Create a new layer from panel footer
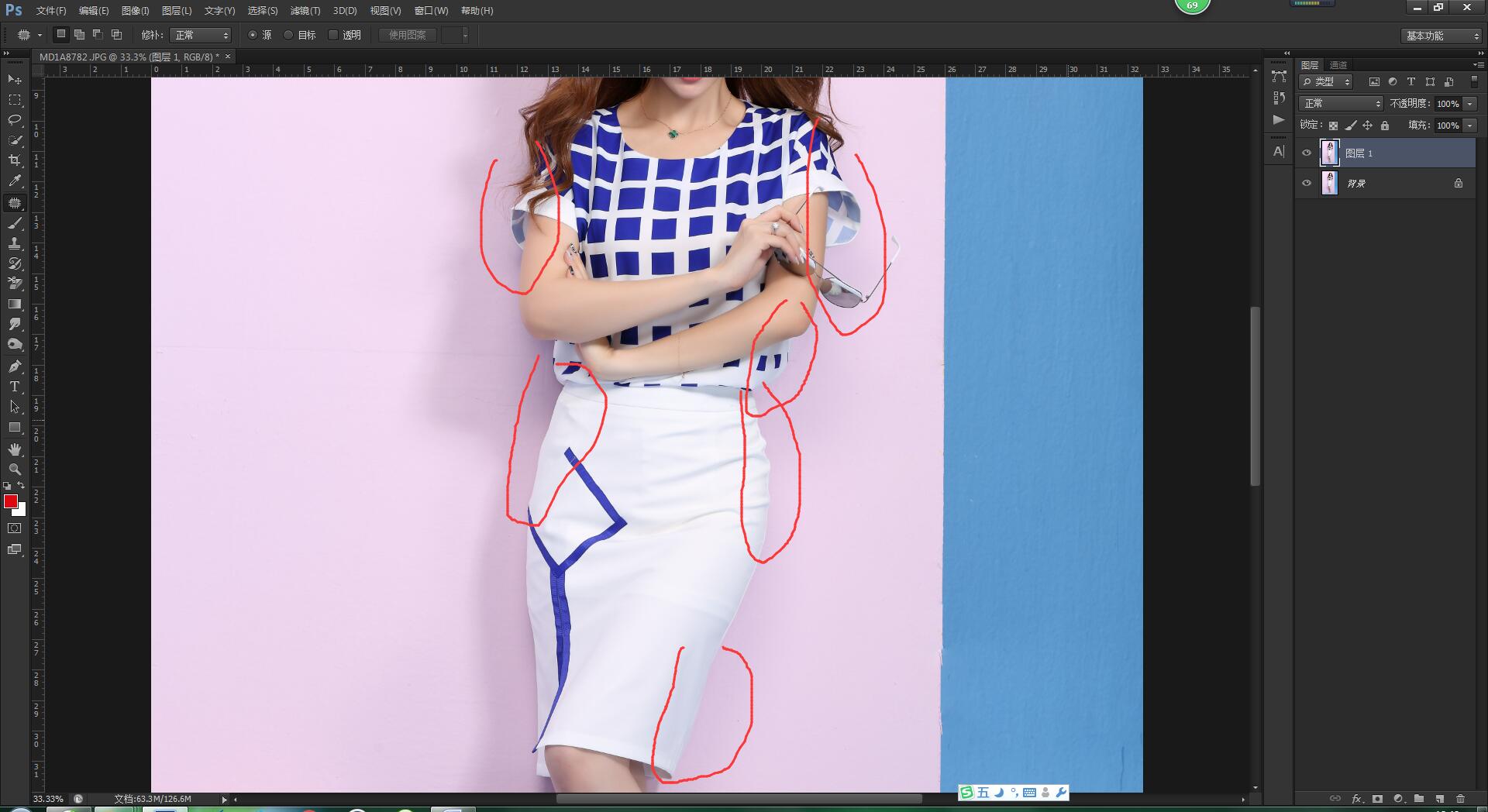1488x812 pixels. click(1440, 798)
